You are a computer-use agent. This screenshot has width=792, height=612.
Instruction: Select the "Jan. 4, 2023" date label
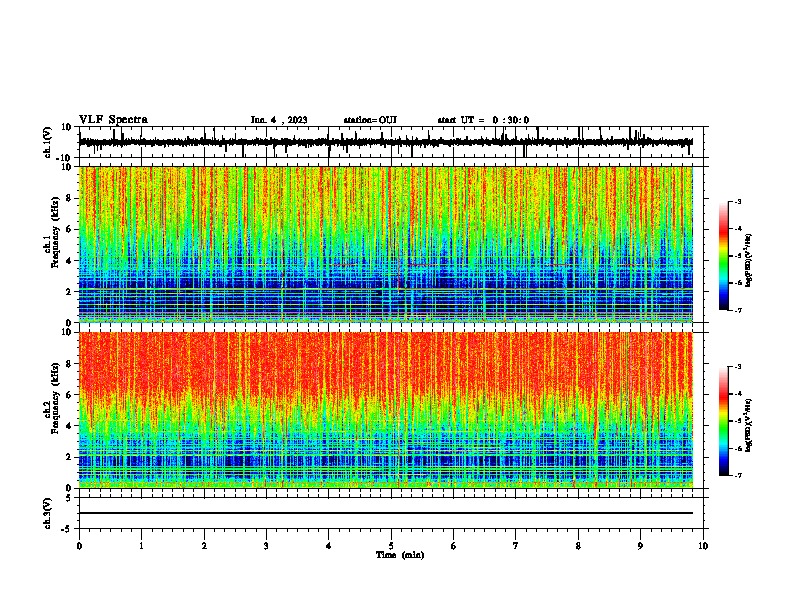point(279,120)
